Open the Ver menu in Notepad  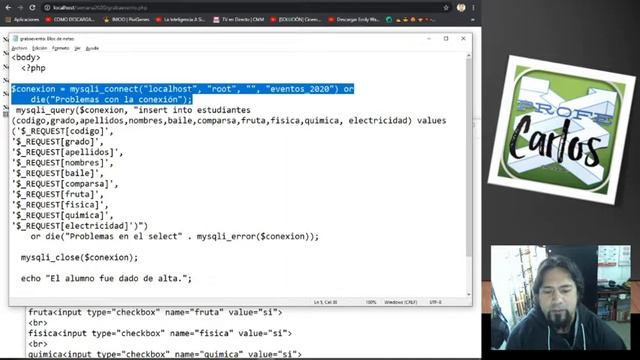[77, 48]
